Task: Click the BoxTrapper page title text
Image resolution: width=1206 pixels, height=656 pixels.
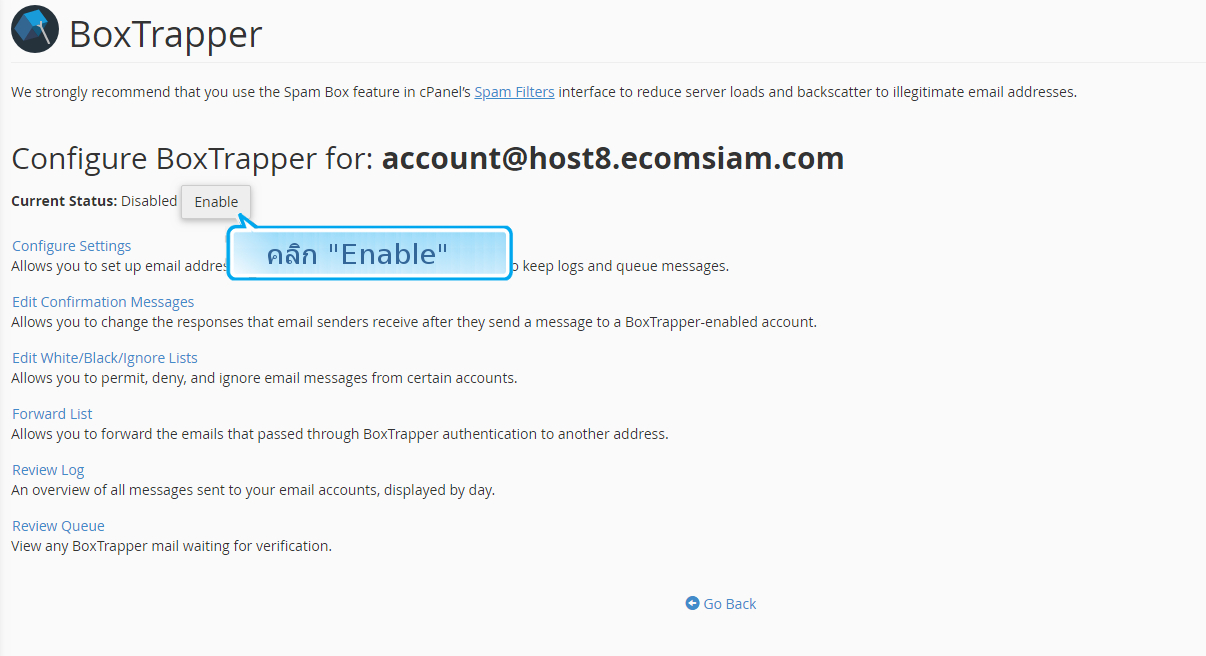Action: click(x=165, y=34)
